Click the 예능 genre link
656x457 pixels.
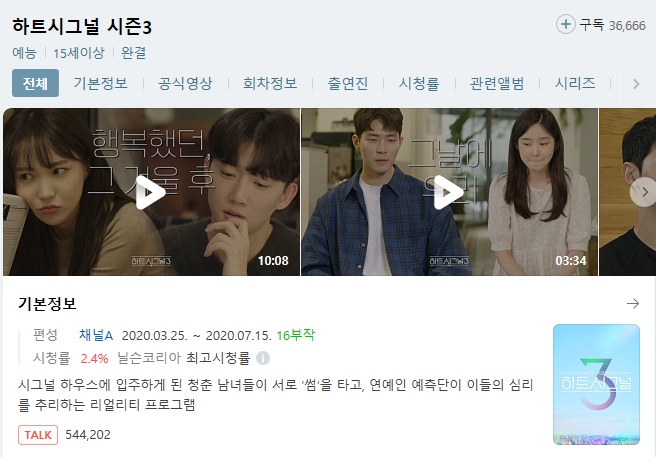24,53
